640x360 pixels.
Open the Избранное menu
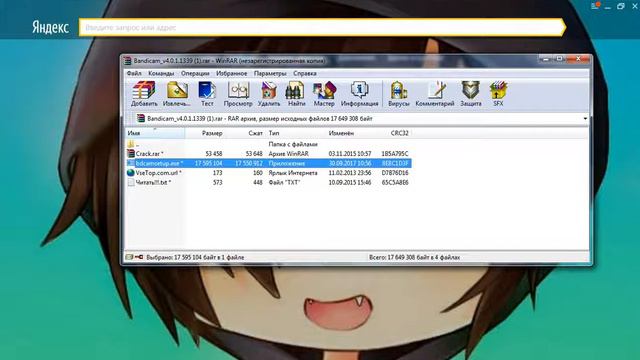click(231, 73)
